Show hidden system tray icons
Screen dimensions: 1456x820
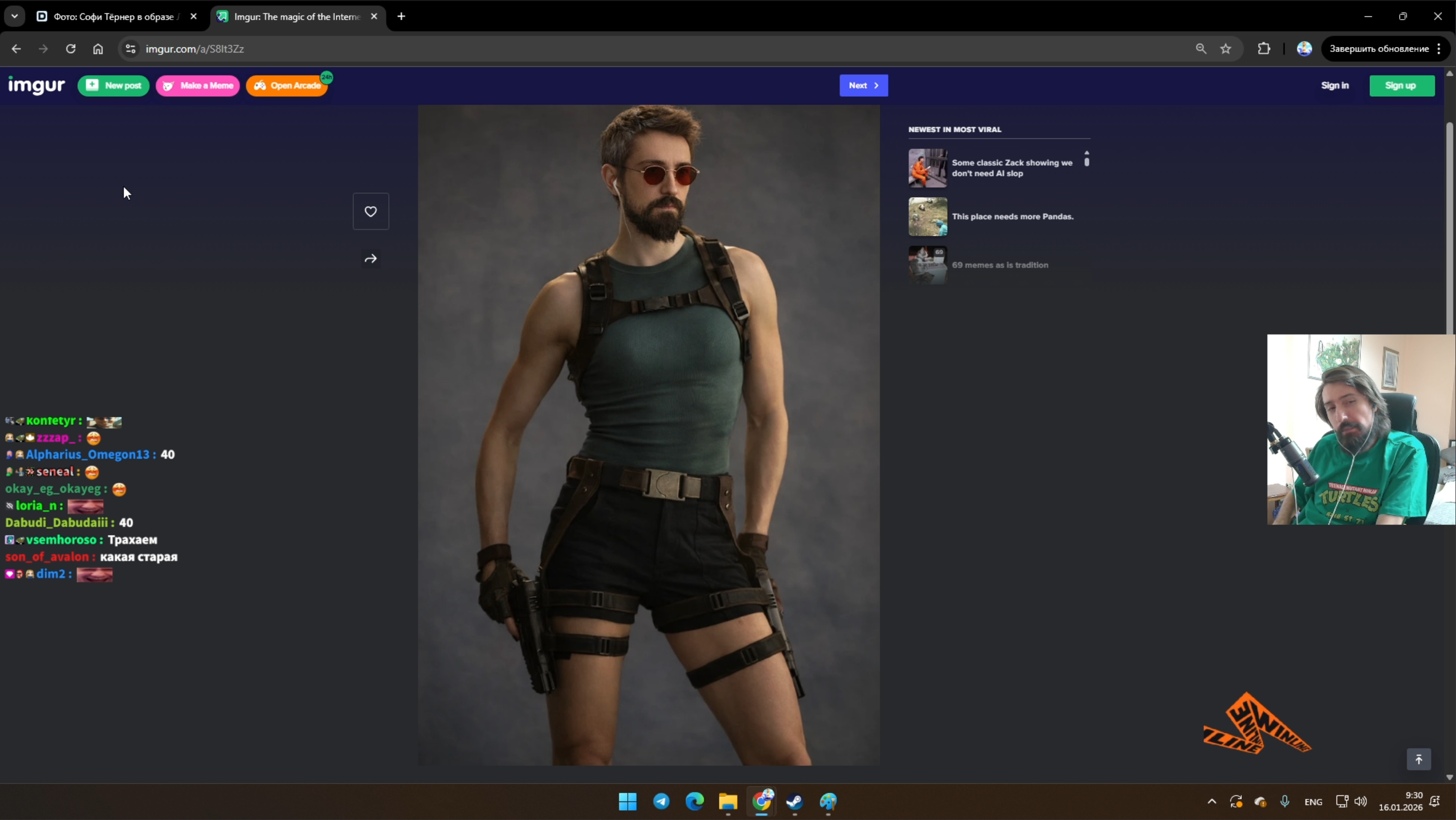point(1212,801)
